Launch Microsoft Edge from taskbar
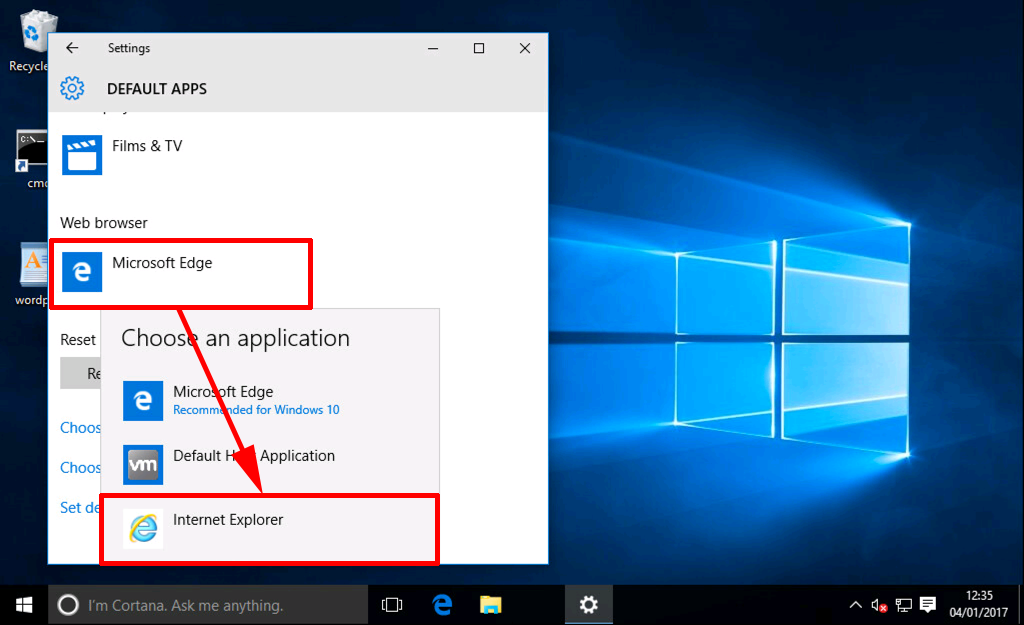 (x=442, y=605)
